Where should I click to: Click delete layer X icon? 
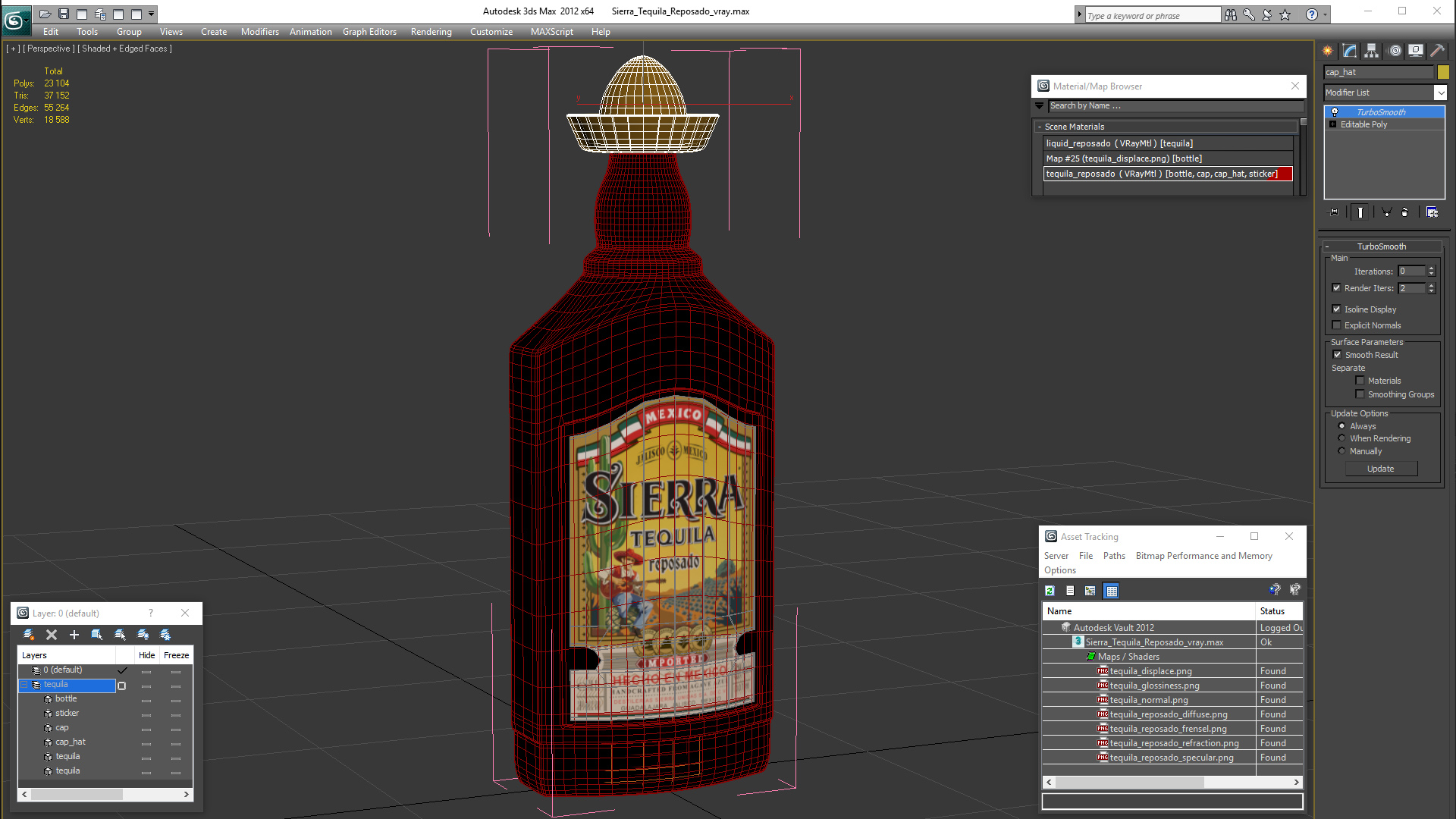click(x=52, y=635)
